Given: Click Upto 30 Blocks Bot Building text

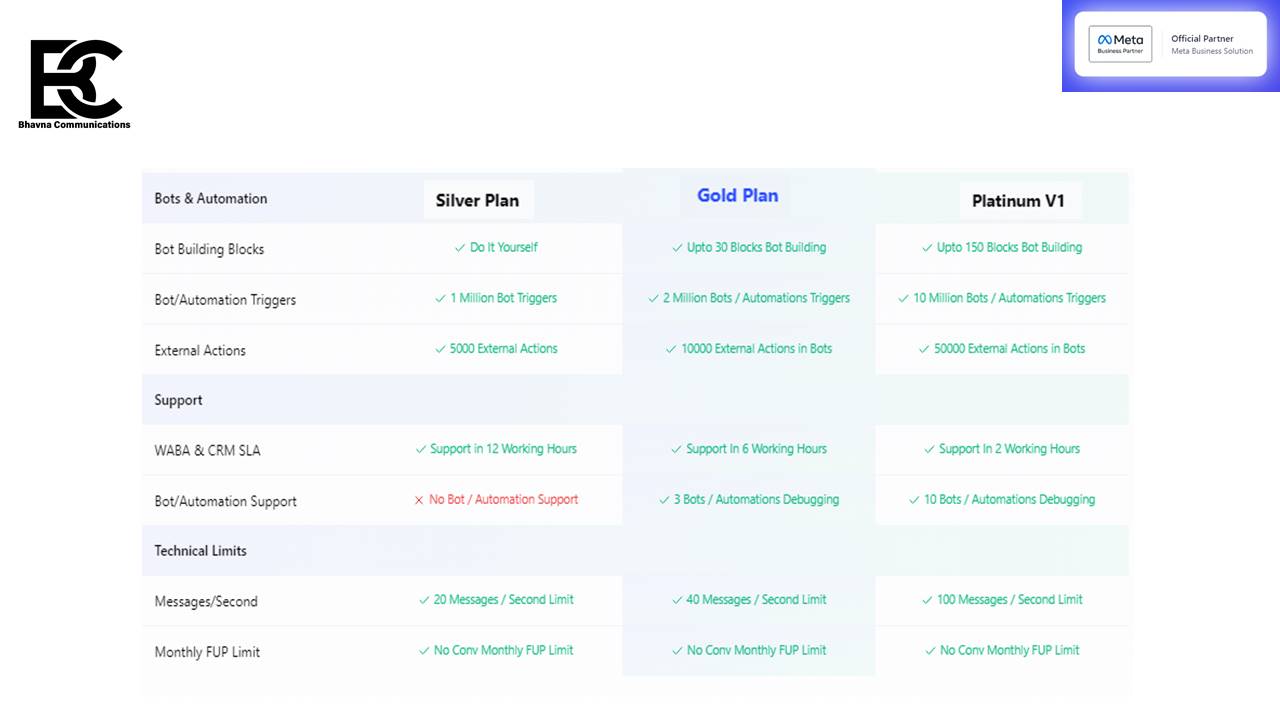Looking at the screenshot, I should coord(756,248).
